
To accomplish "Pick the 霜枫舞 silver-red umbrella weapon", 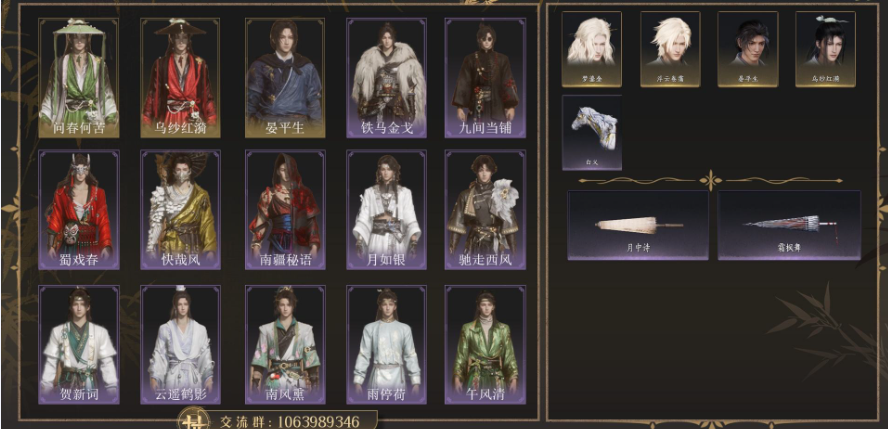I will [789, 225].
